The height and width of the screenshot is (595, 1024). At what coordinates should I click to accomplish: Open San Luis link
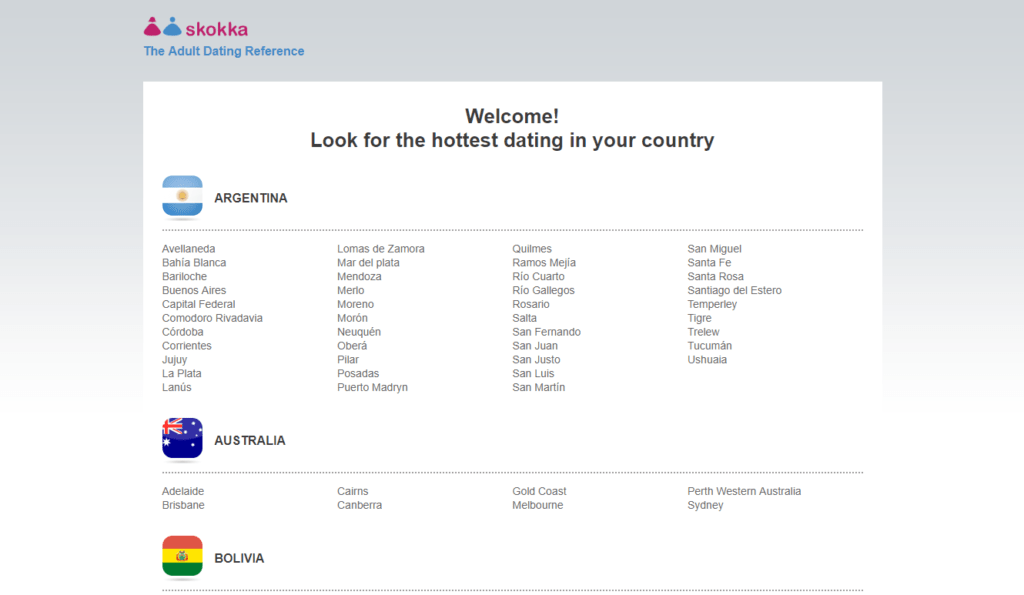[x=533, y=374]
